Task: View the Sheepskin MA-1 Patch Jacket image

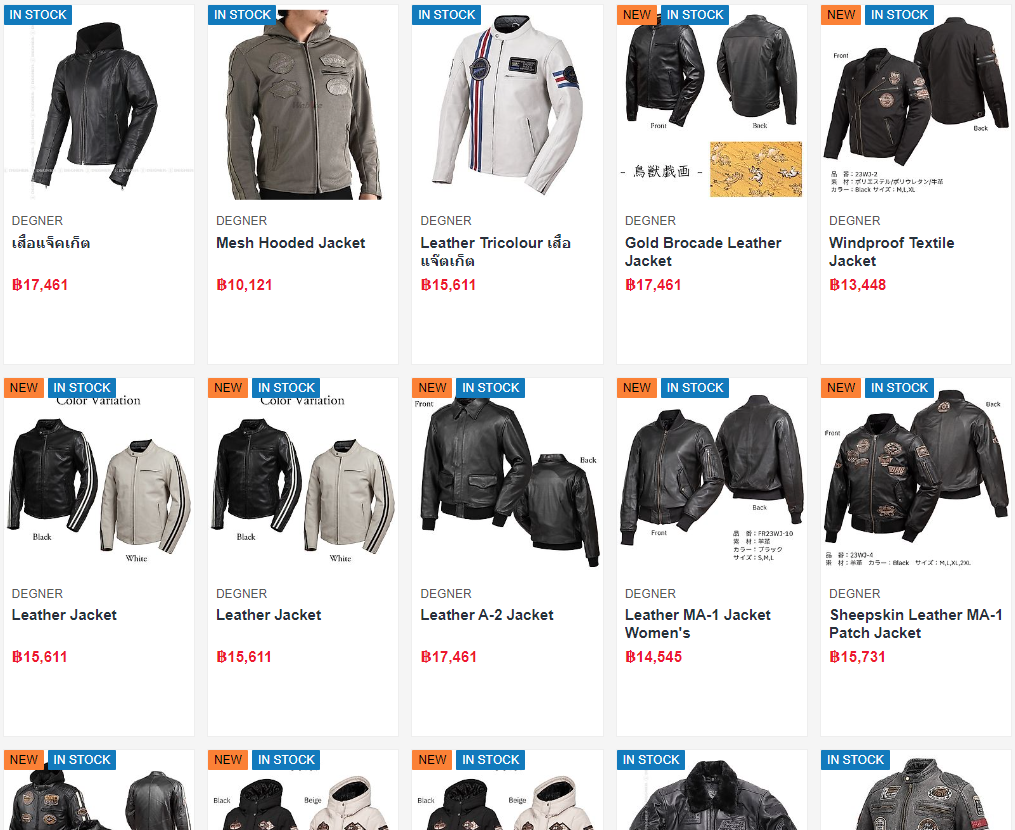Action: click(x=915, y=476)
